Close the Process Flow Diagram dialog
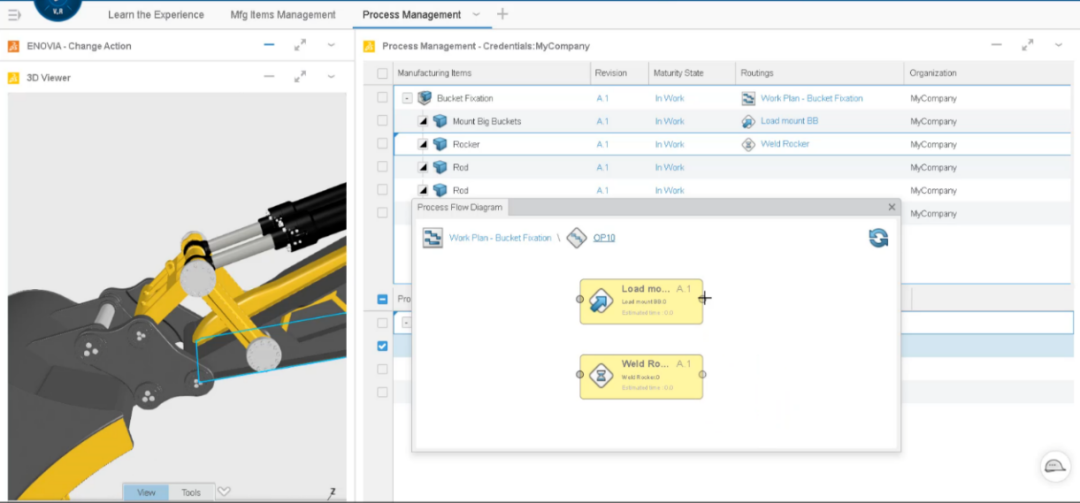 tap(891, 207)
